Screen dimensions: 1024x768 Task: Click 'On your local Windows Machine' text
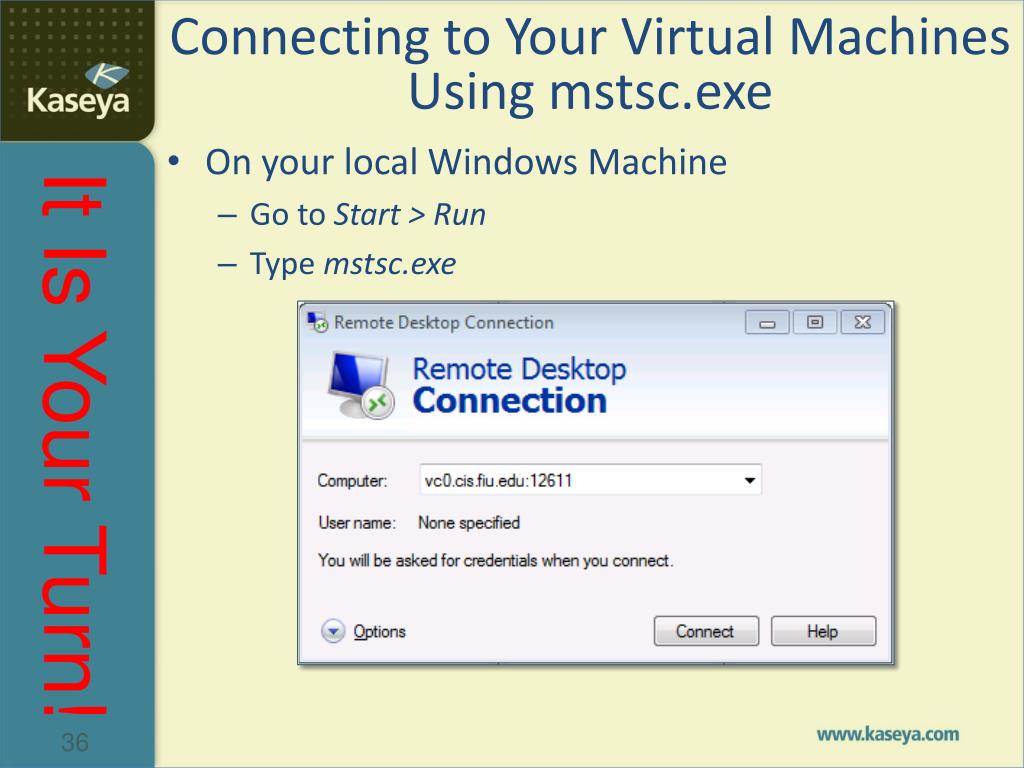(466, 162)
